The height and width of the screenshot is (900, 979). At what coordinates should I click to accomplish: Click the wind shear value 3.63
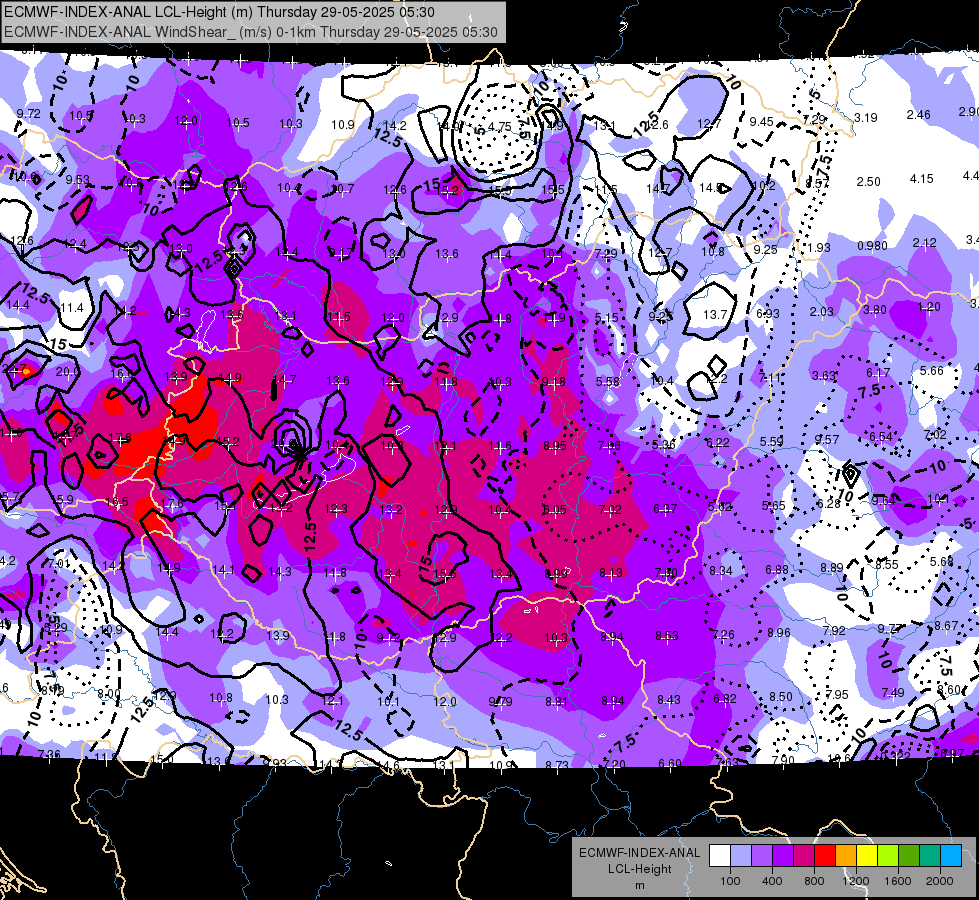(824, 375)
